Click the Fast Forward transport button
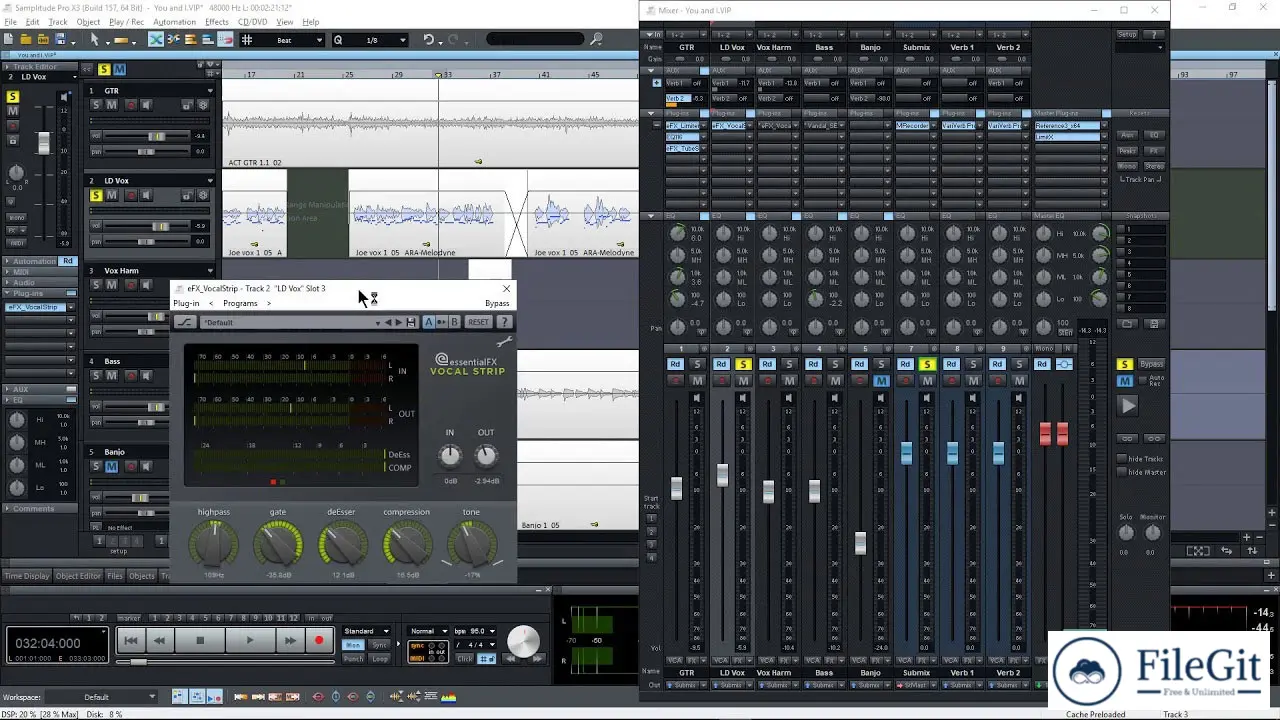1280x720 pixels. tap(289, 640)
